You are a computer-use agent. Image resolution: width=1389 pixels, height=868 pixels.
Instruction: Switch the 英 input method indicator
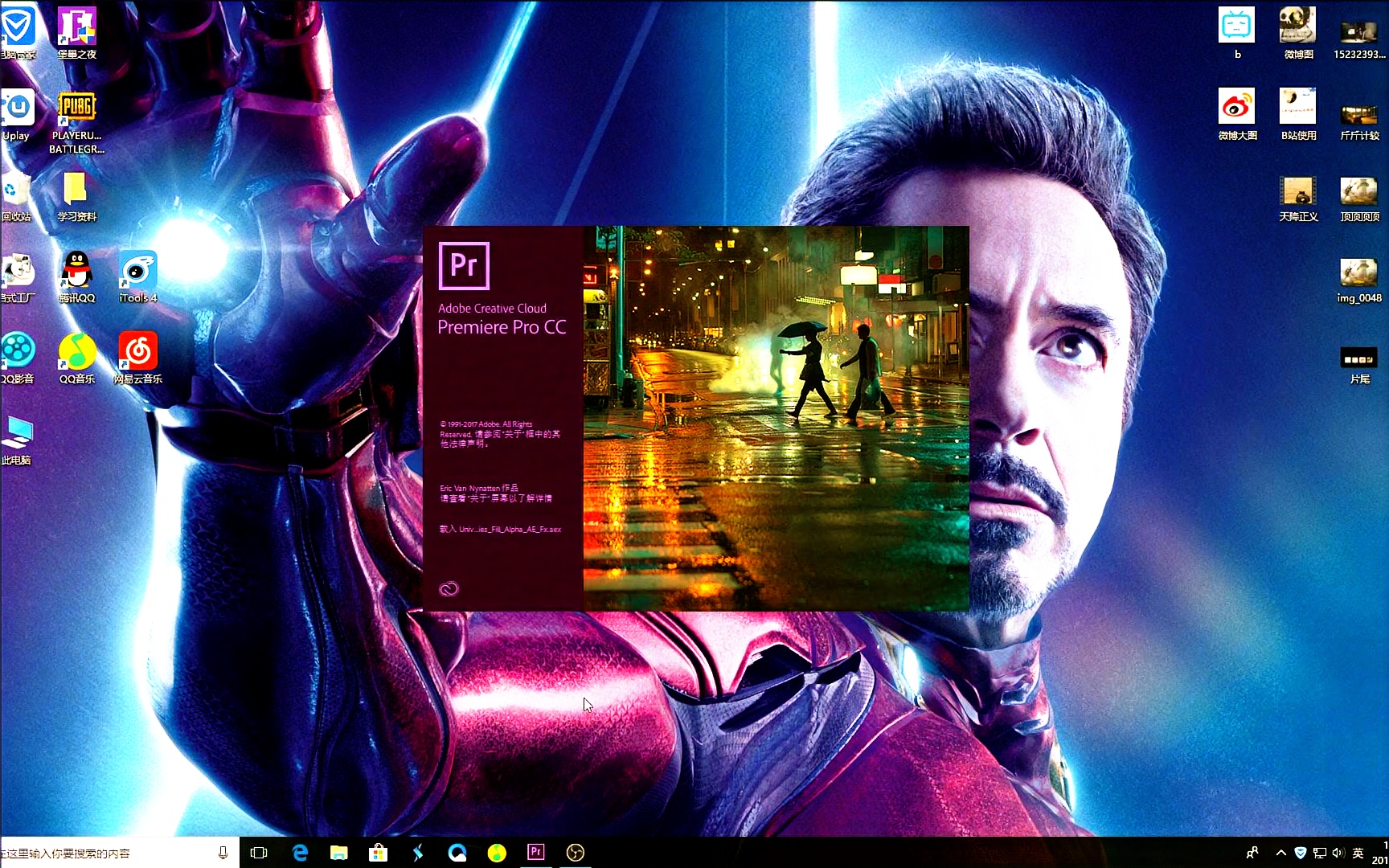(1358, 853)
